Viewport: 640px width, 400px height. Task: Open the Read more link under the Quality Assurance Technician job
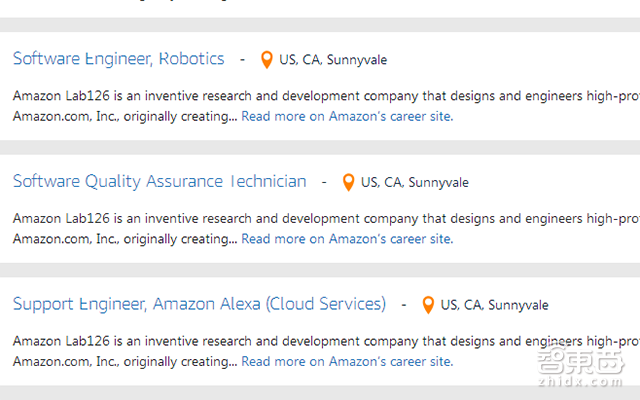pos(346,239)
